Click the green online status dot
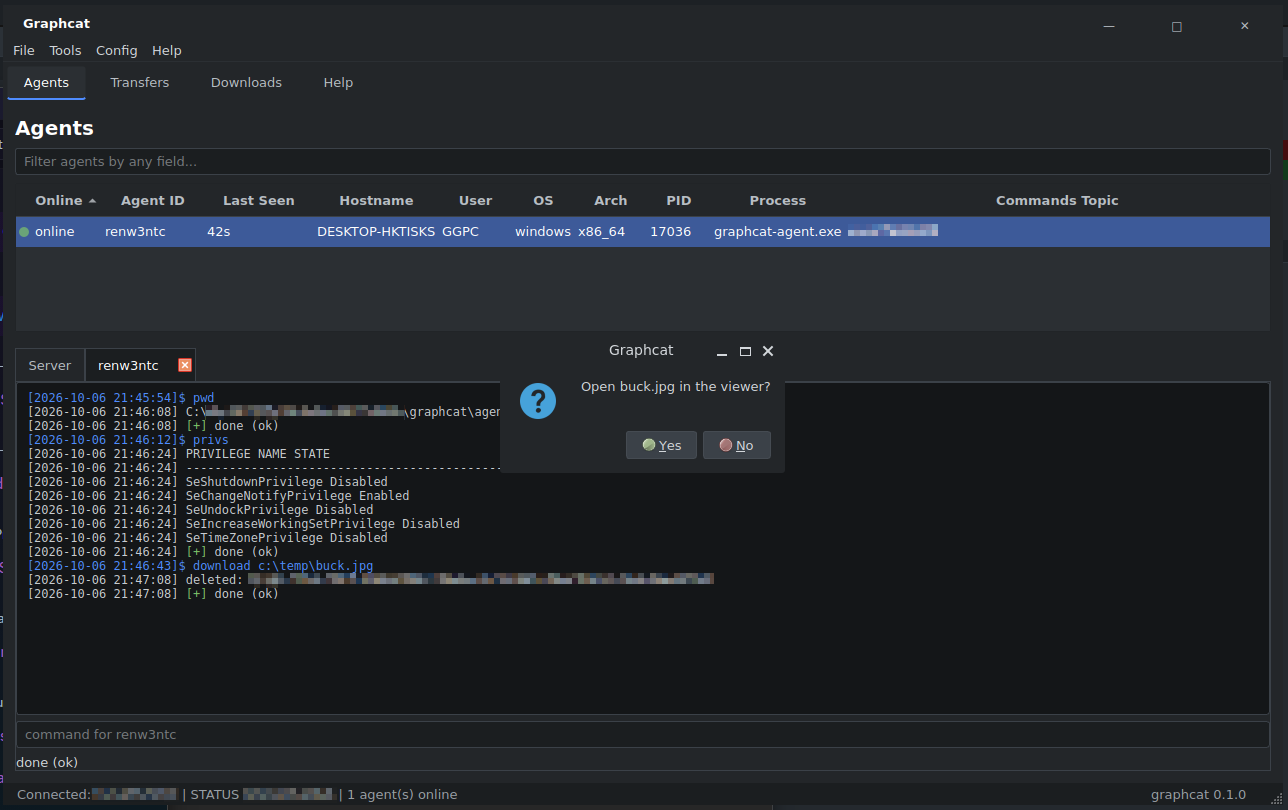Viewport: 1288px width, 810px height. pyautogui.click(x=24, y=232)
